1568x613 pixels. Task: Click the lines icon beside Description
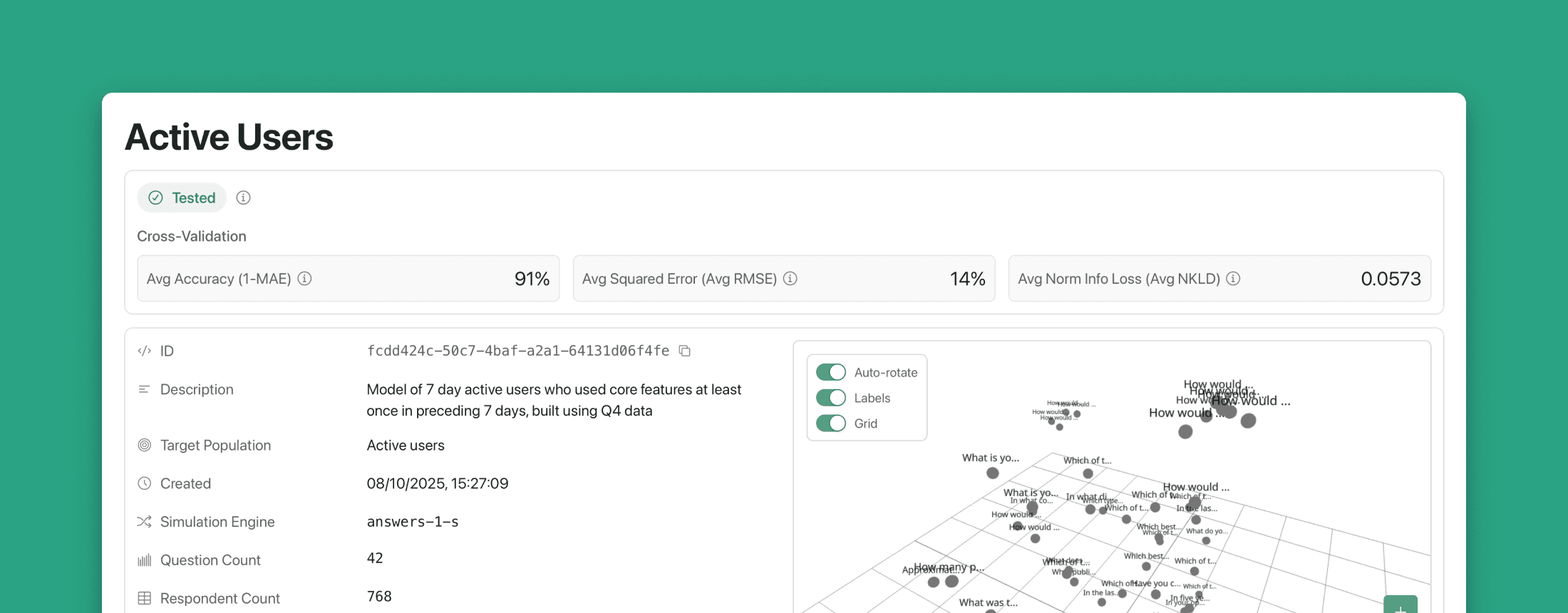click(144, 389)
